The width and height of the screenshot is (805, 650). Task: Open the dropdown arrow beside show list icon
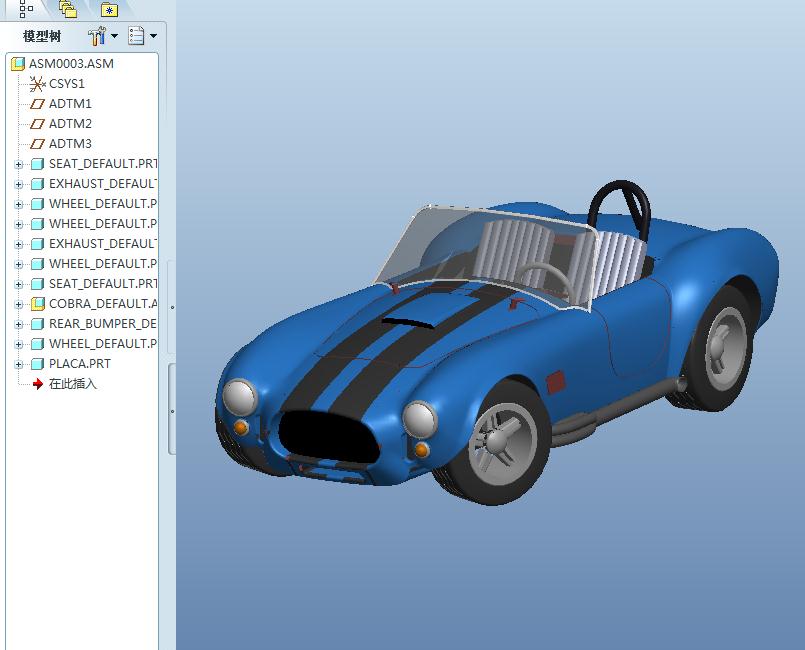tap(153, 37)
